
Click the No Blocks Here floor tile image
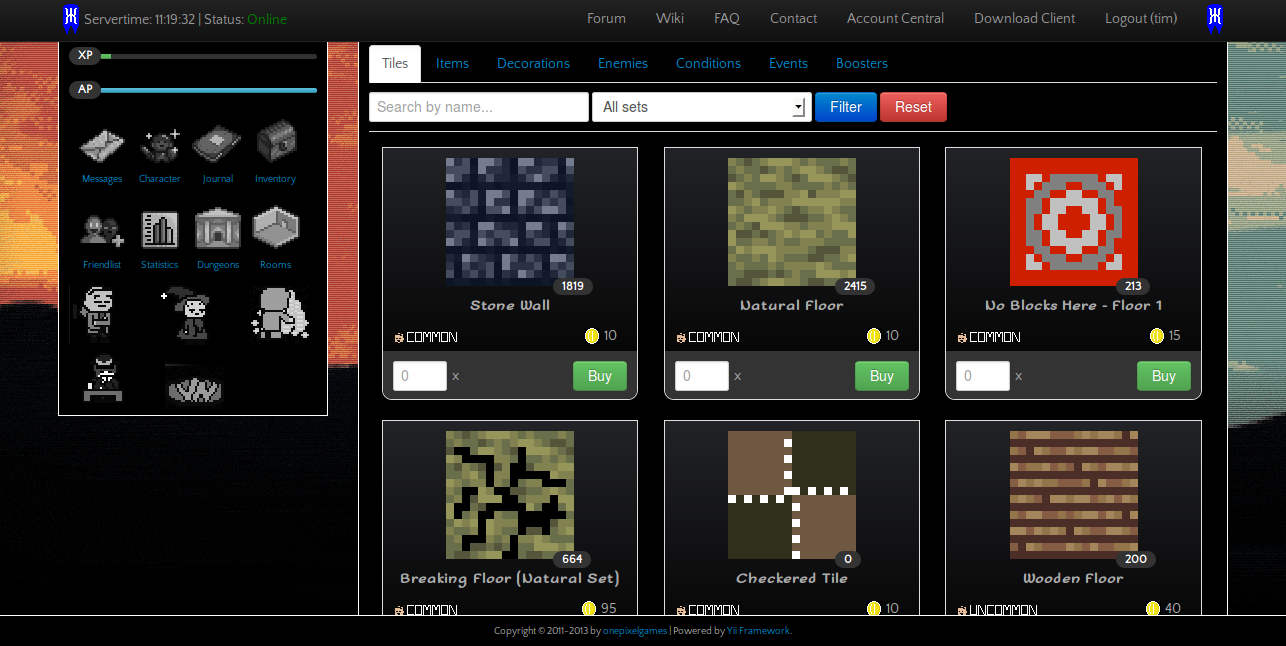(x=1074, y=222)
